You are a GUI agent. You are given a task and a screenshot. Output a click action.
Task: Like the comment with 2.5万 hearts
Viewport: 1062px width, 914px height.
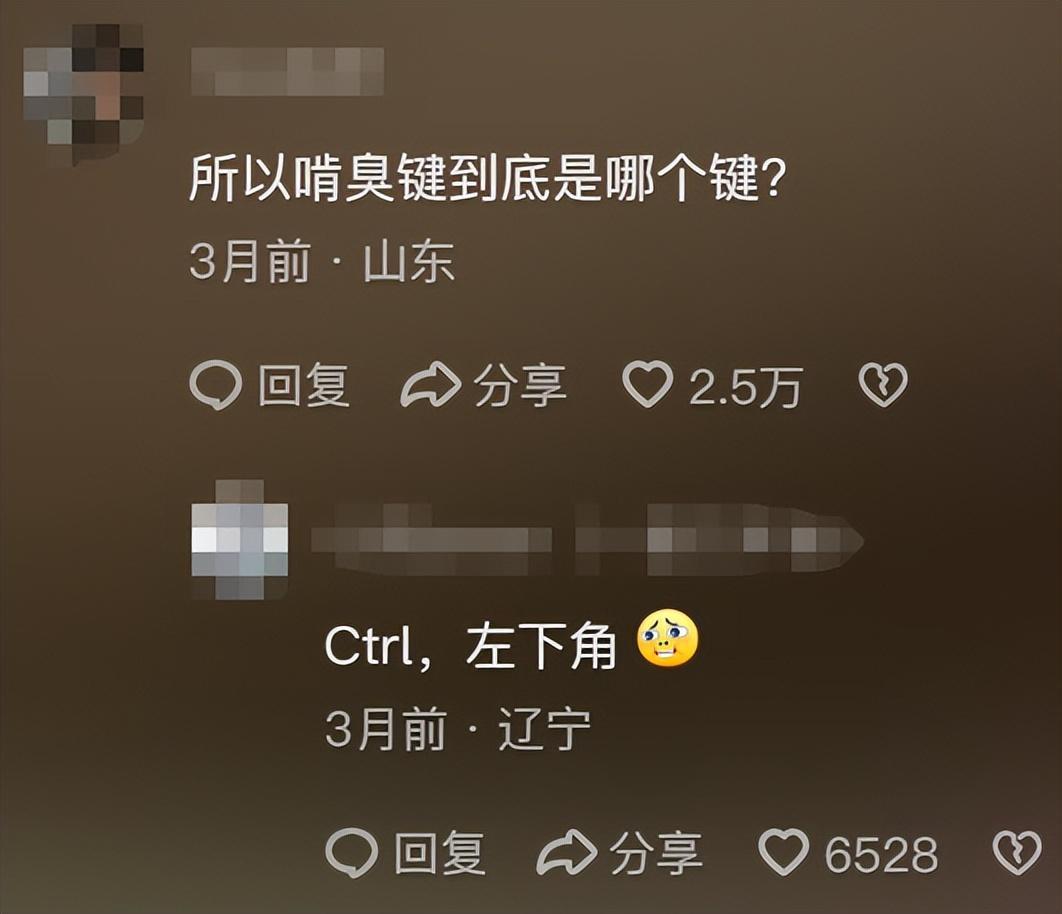click(x=647, y=385)
